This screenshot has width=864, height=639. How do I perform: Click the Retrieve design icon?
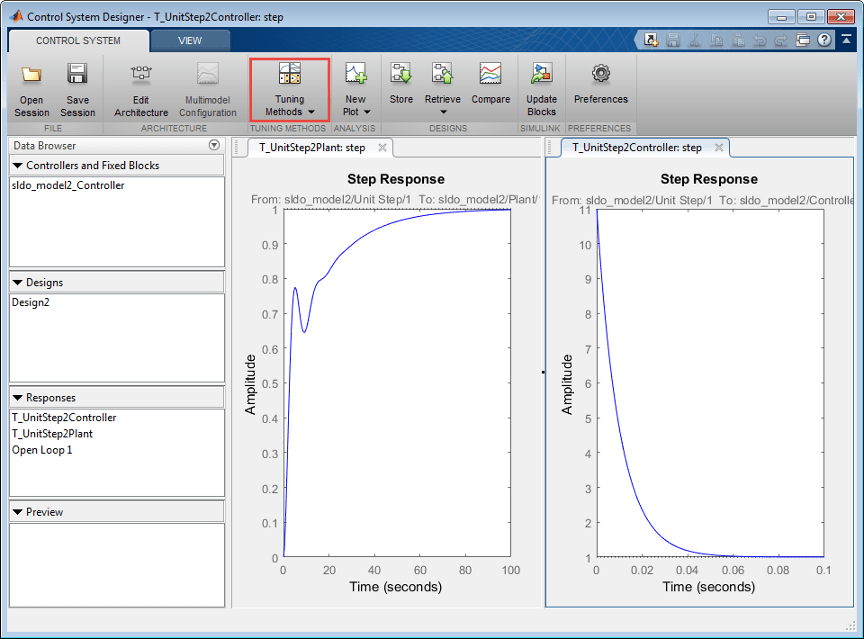coord(442,74)
